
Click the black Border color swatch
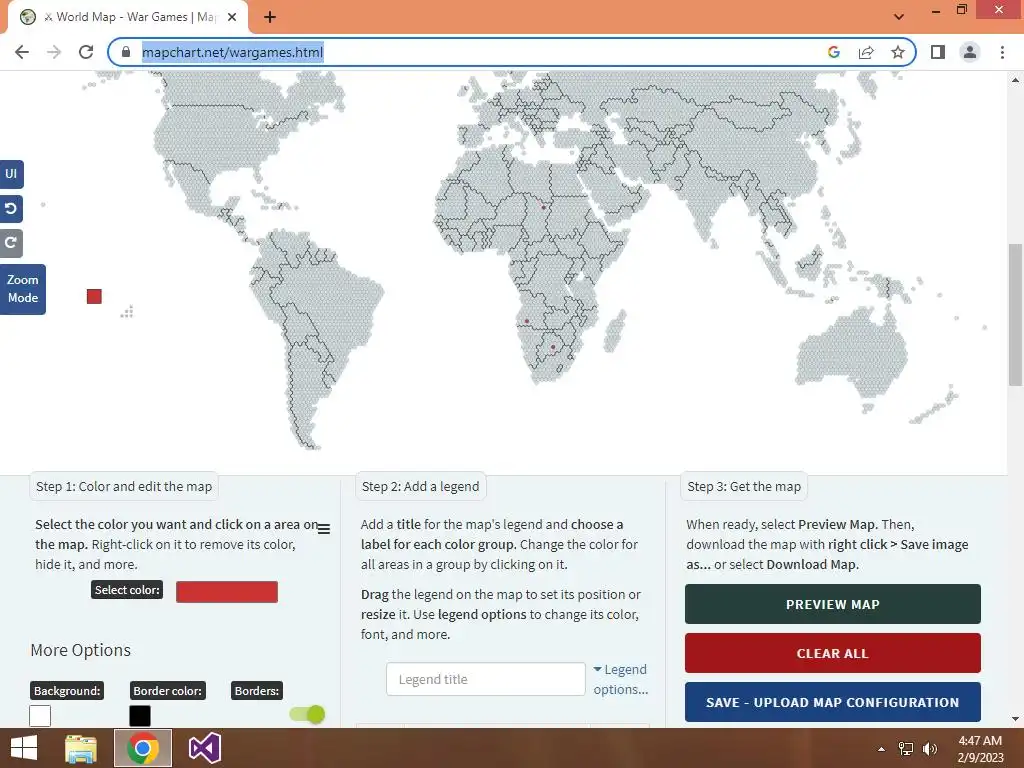(x=140, y=716)
